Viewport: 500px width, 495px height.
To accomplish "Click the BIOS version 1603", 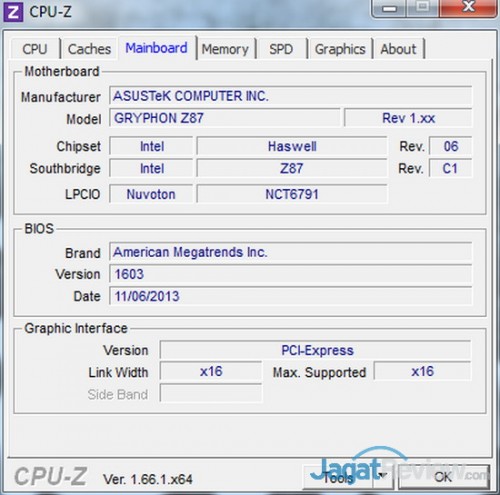I will [290, 274].
